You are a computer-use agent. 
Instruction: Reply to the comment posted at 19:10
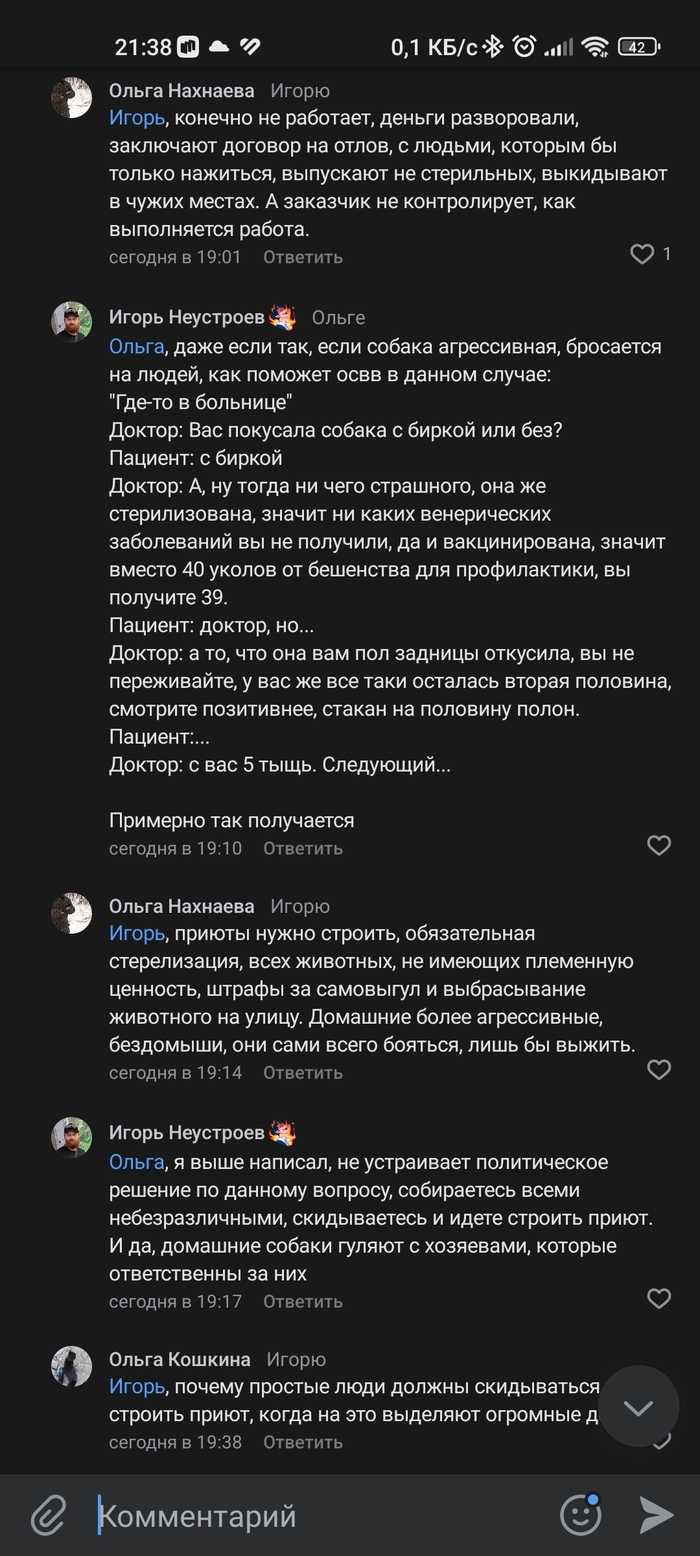(x=302, y=848)
